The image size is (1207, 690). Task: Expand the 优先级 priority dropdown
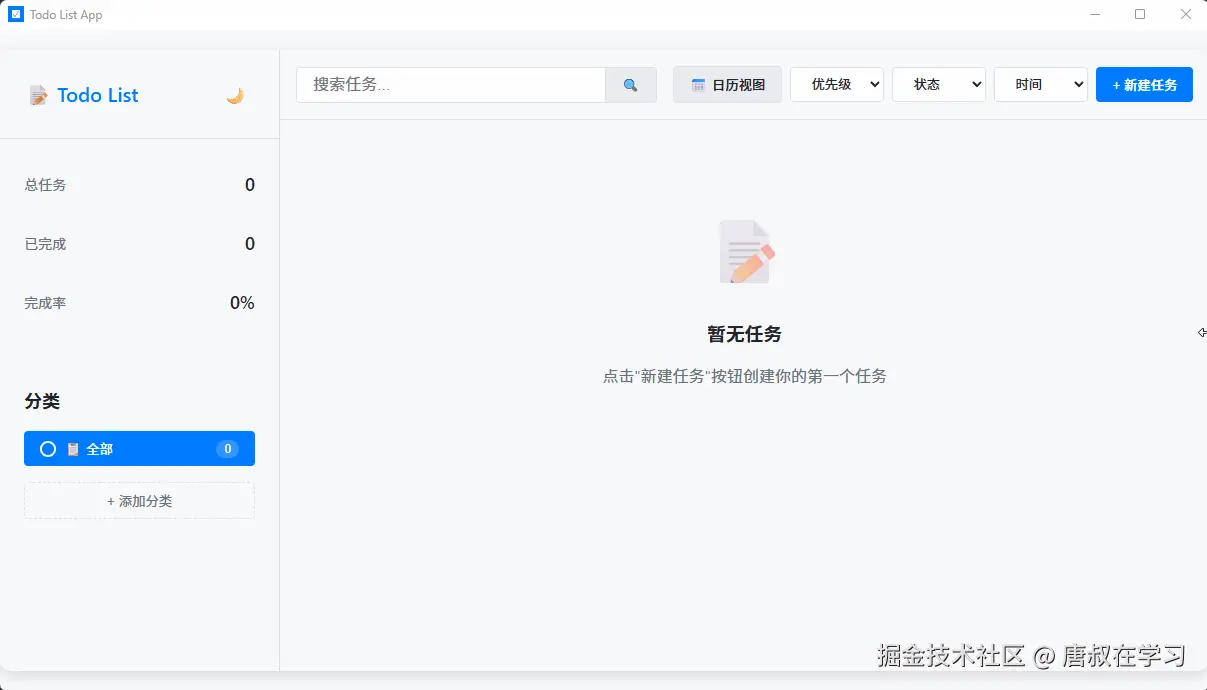pyautogui.click(x=836, y=85)
